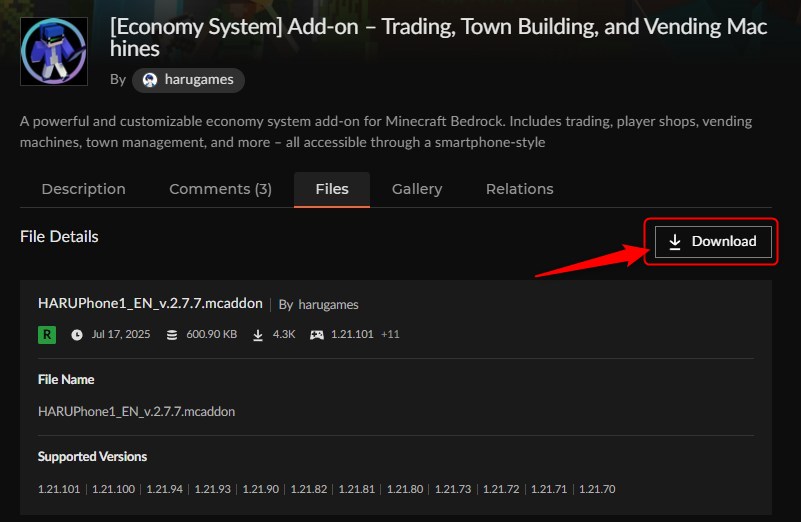Click supported version 1.21.80
801x522 pixels.
tap(405, 489)
